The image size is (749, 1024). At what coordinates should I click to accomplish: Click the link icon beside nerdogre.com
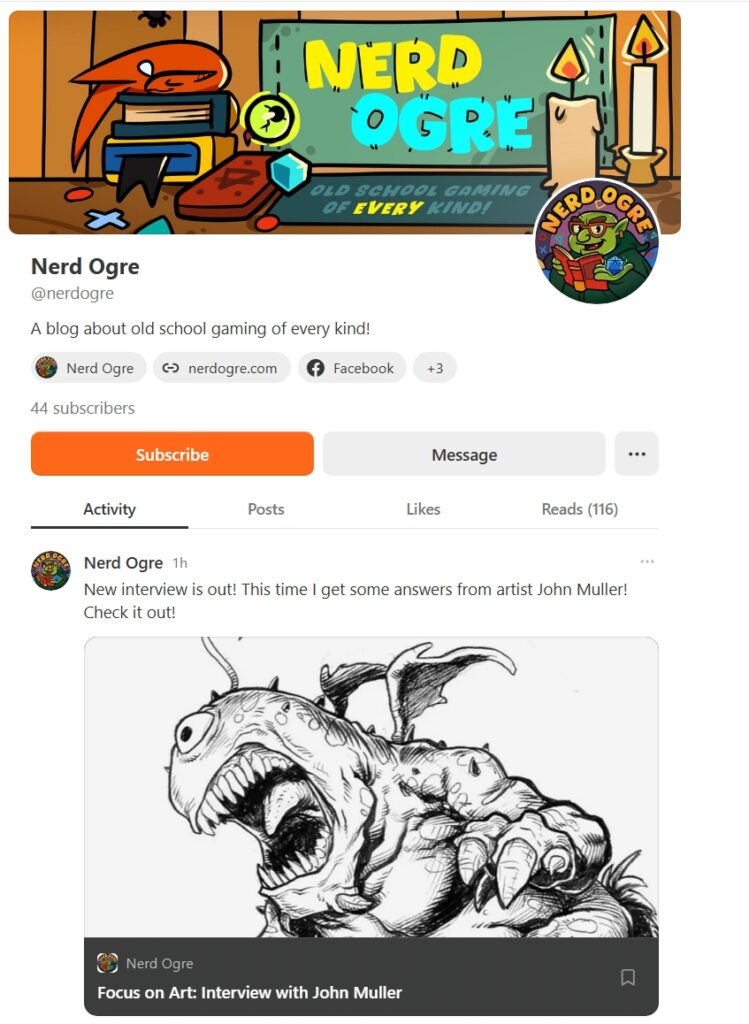tap(170, 368)
